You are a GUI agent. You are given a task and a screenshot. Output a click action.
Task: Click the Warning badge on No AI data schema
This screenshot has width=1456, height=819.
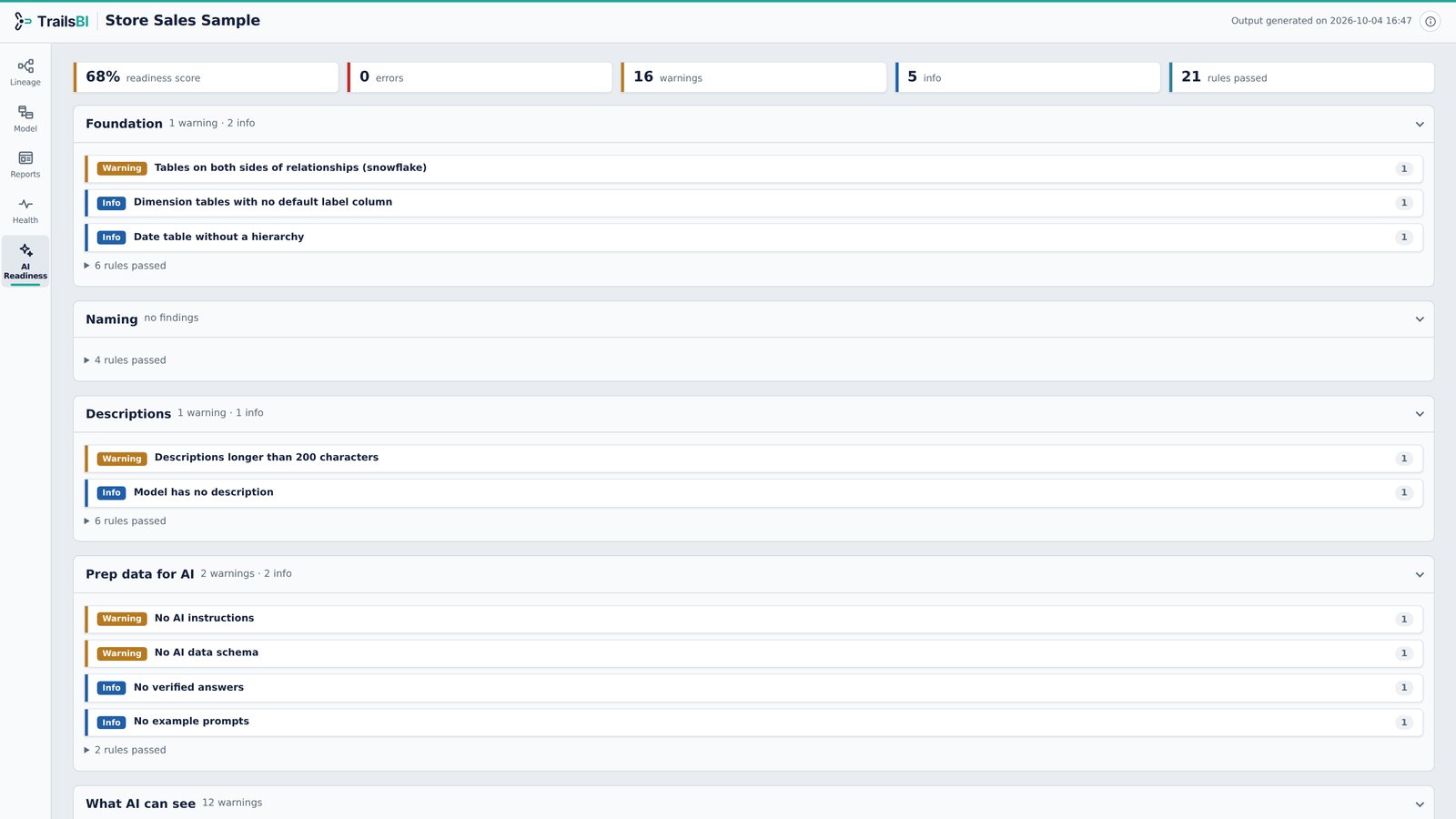[122, 653]
